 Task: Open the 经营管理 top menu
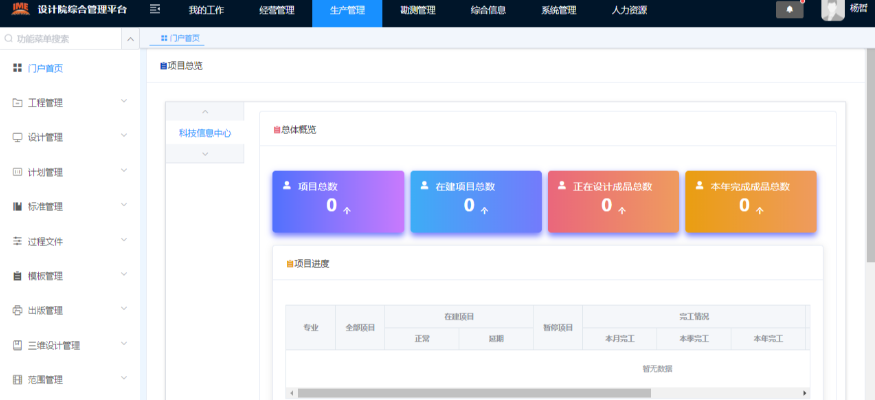tap(276, 11)
